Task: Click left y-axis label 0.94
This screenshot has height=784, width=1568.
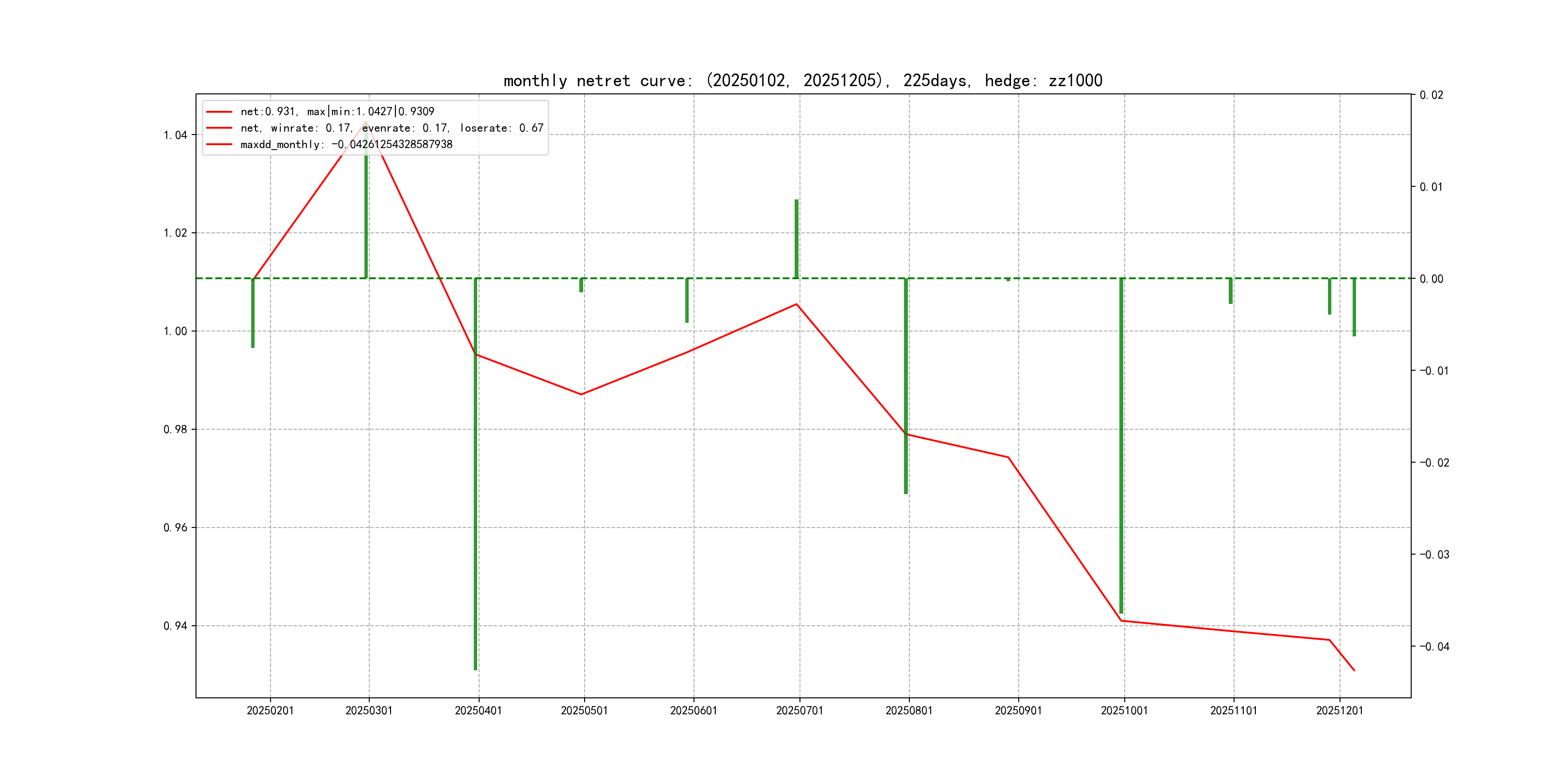Action: [x=175, y=626]
